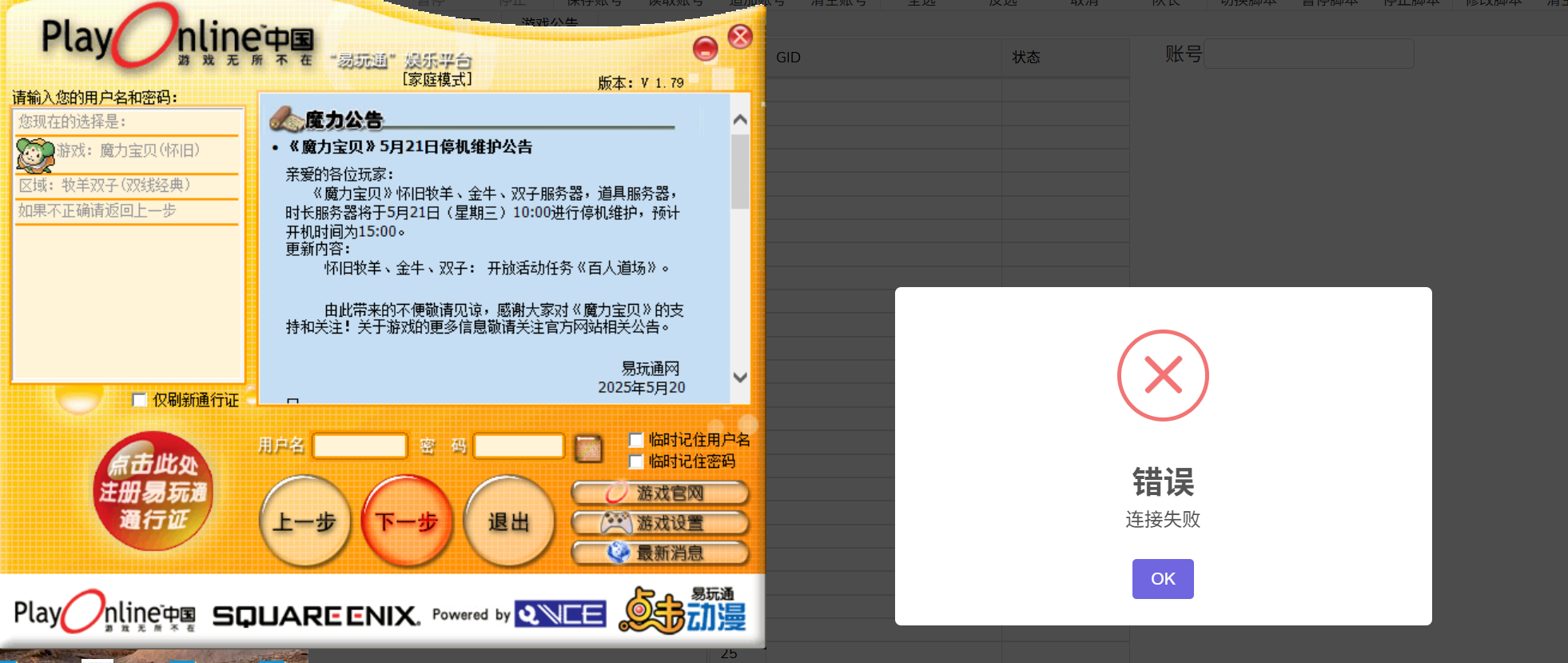Click the announcement scrollbar up arrow
1568x663 pixels.
click(740, 120)
